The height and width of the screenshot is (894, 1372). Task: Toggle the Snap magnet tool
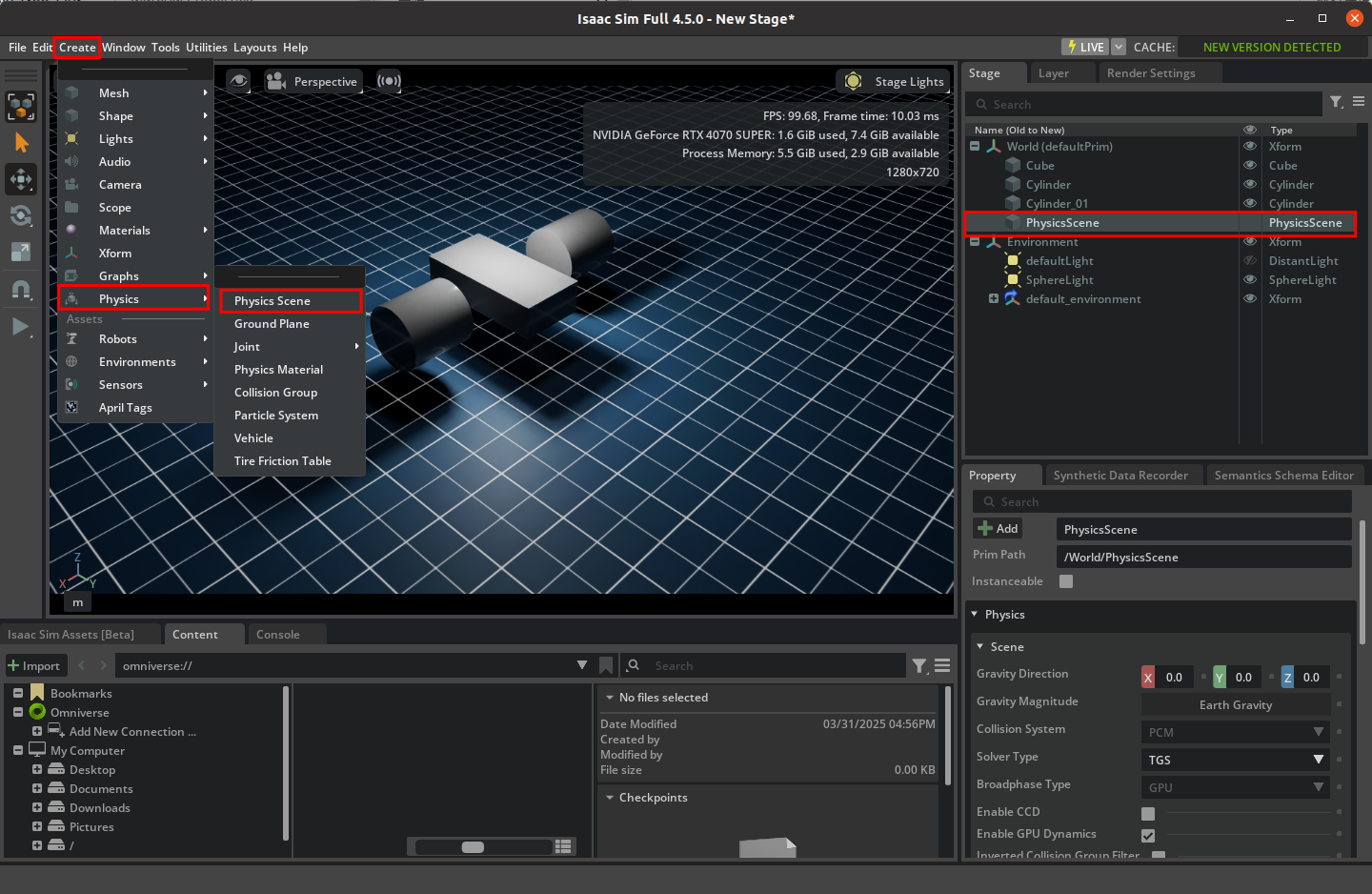[21, 289]
